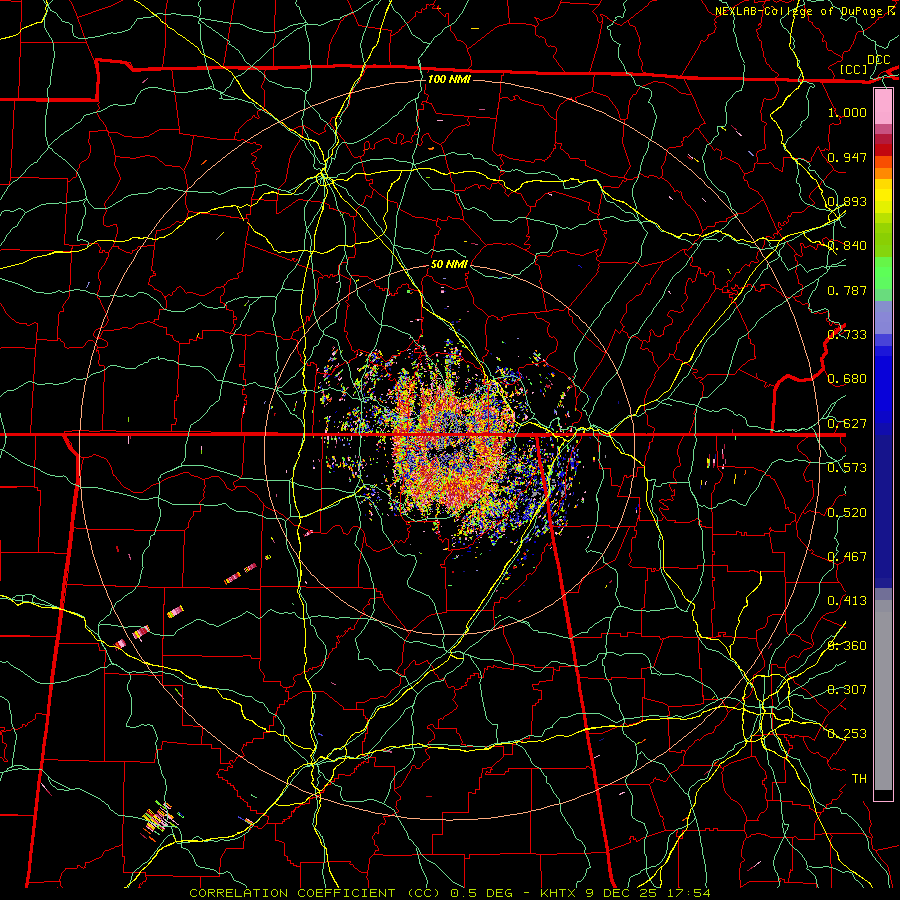Viewport: 900px width, 900px height.
Task: Click the 0.893 scale value
Action: pyautogui.click(x=847, y=201)
